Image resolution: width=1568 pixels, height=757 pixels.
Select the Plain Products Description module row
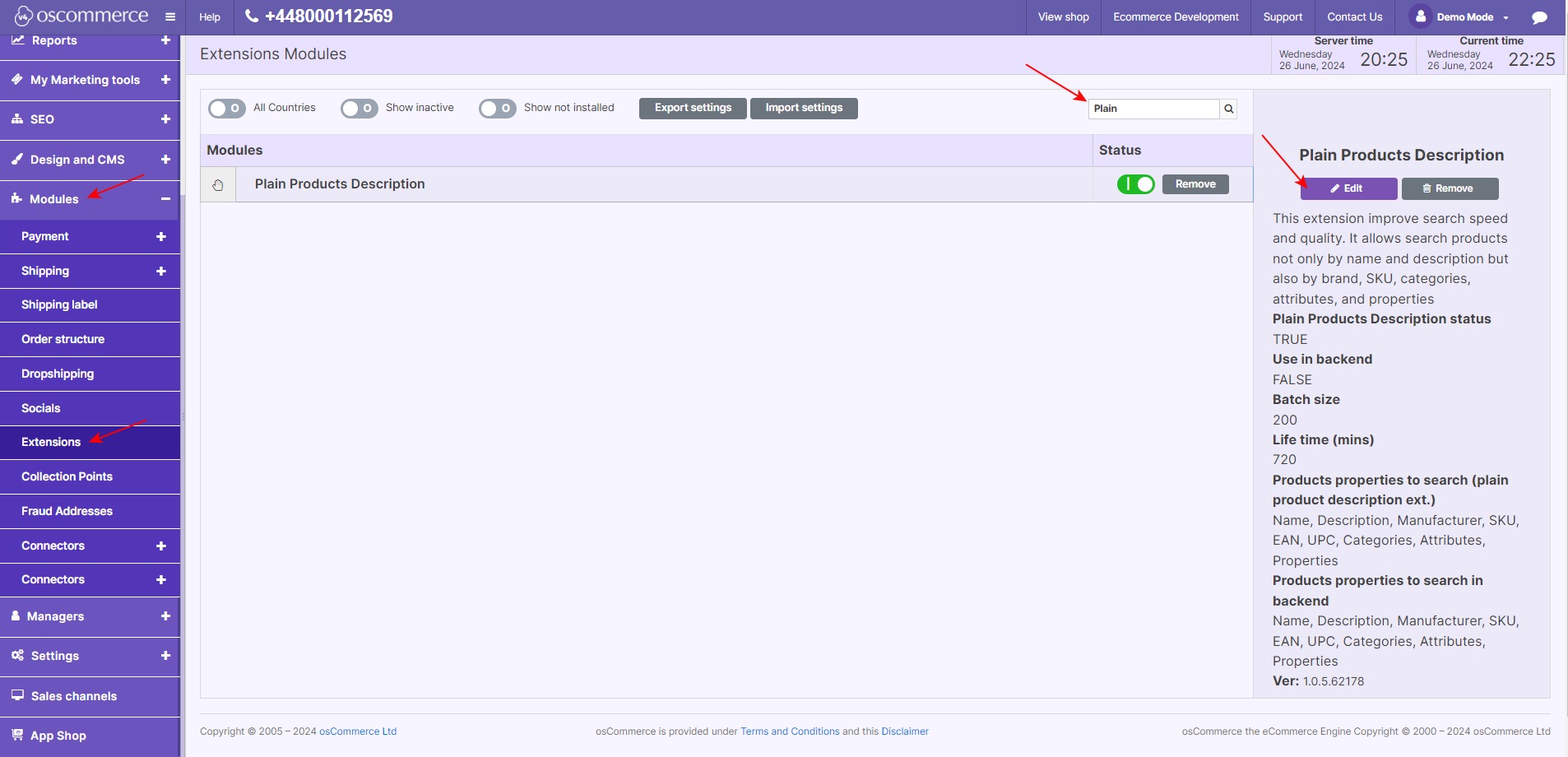pyautogui.click(x=726, y=184)
